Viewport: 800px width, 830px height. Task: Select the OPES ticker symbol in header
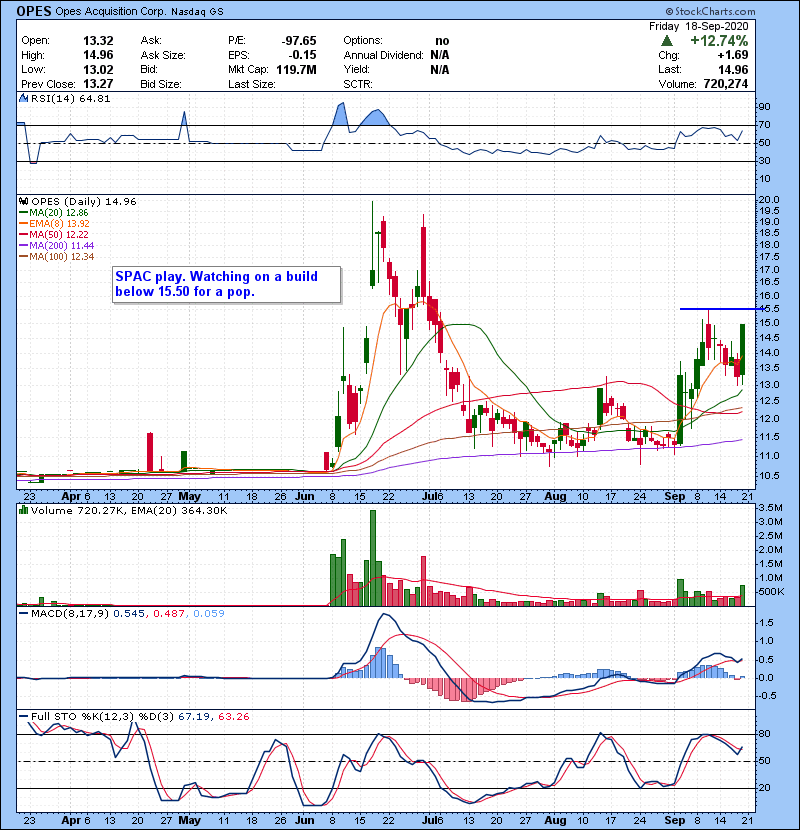point(34,11)
